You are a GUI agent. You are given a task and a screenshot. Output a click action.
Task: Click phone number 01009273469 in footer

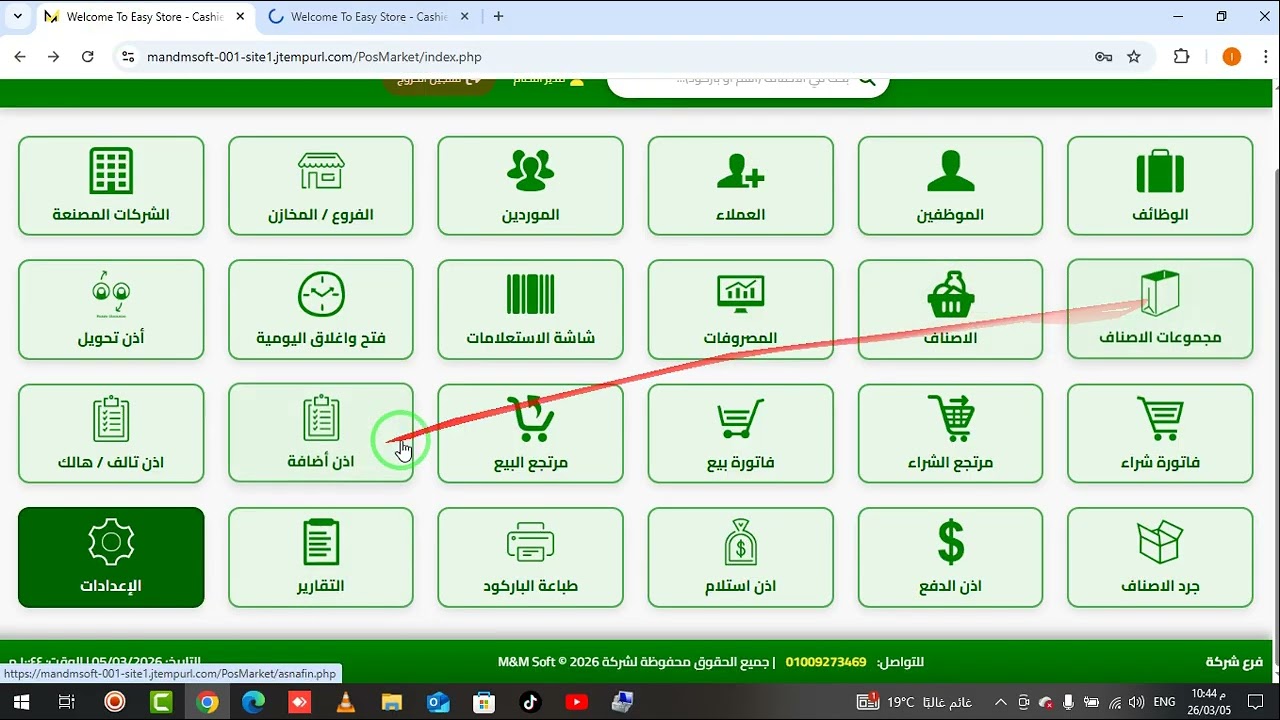coord(826,662)
